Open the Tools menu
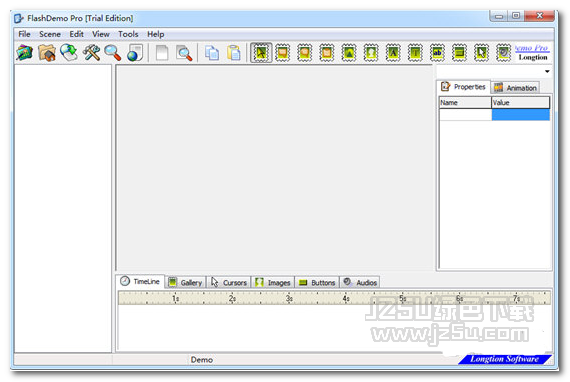Viewport: 570px width, 382px height. pyautogui.click(x=128, y=34)
